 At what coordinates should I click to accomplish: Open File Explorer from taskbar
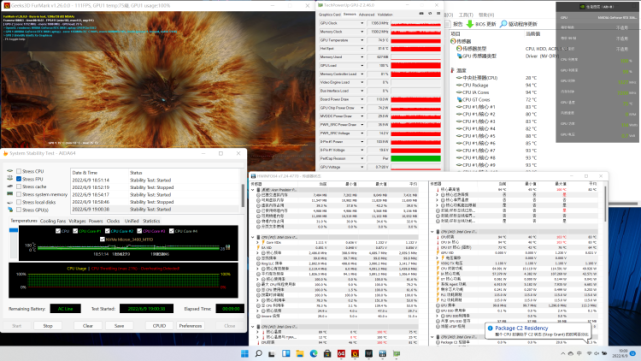(x=300, y=354)
